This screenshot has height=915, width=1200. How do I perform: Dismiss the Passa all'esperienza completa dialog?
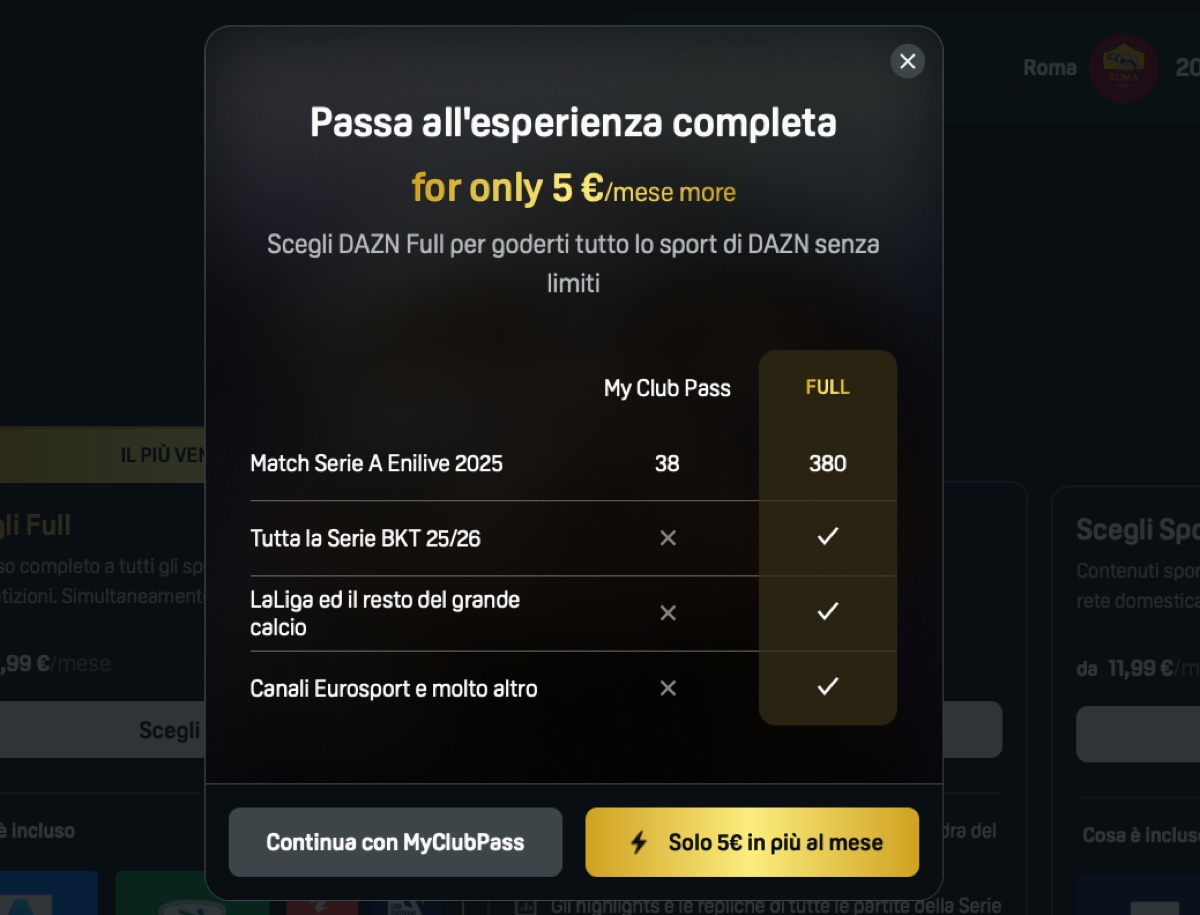(x=907, y=61)
